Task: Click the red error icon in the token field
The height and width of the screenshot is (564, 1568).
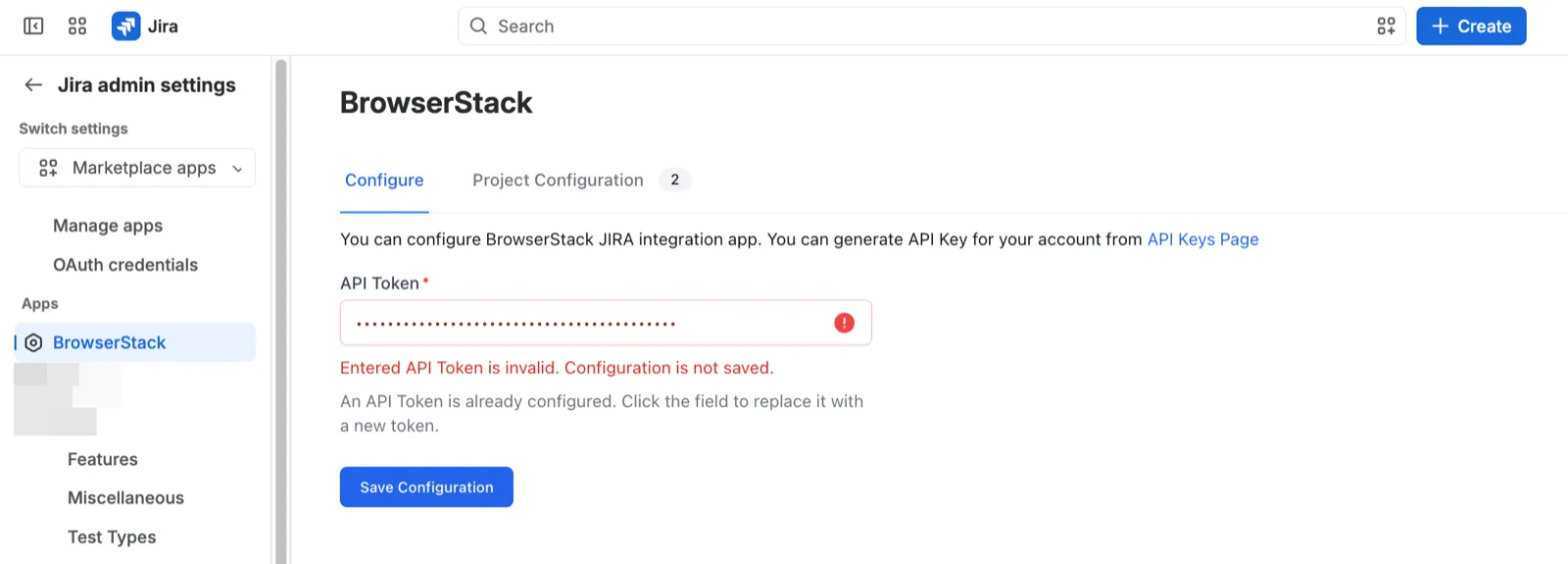Action: pos(844,323)
